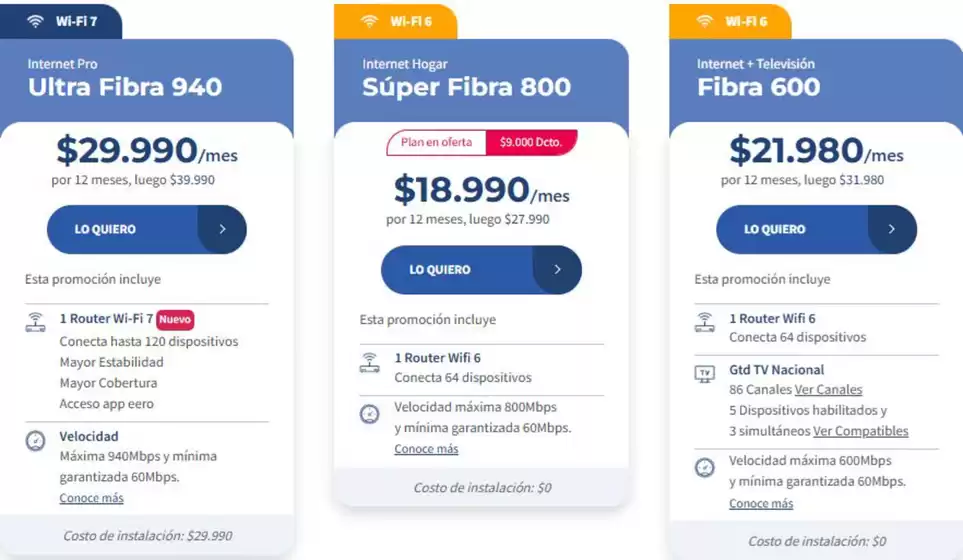This screenshot has height=560, width=963.
Task: Click the router icon in Fibra 600 card
Action: [x=705, y=322]
